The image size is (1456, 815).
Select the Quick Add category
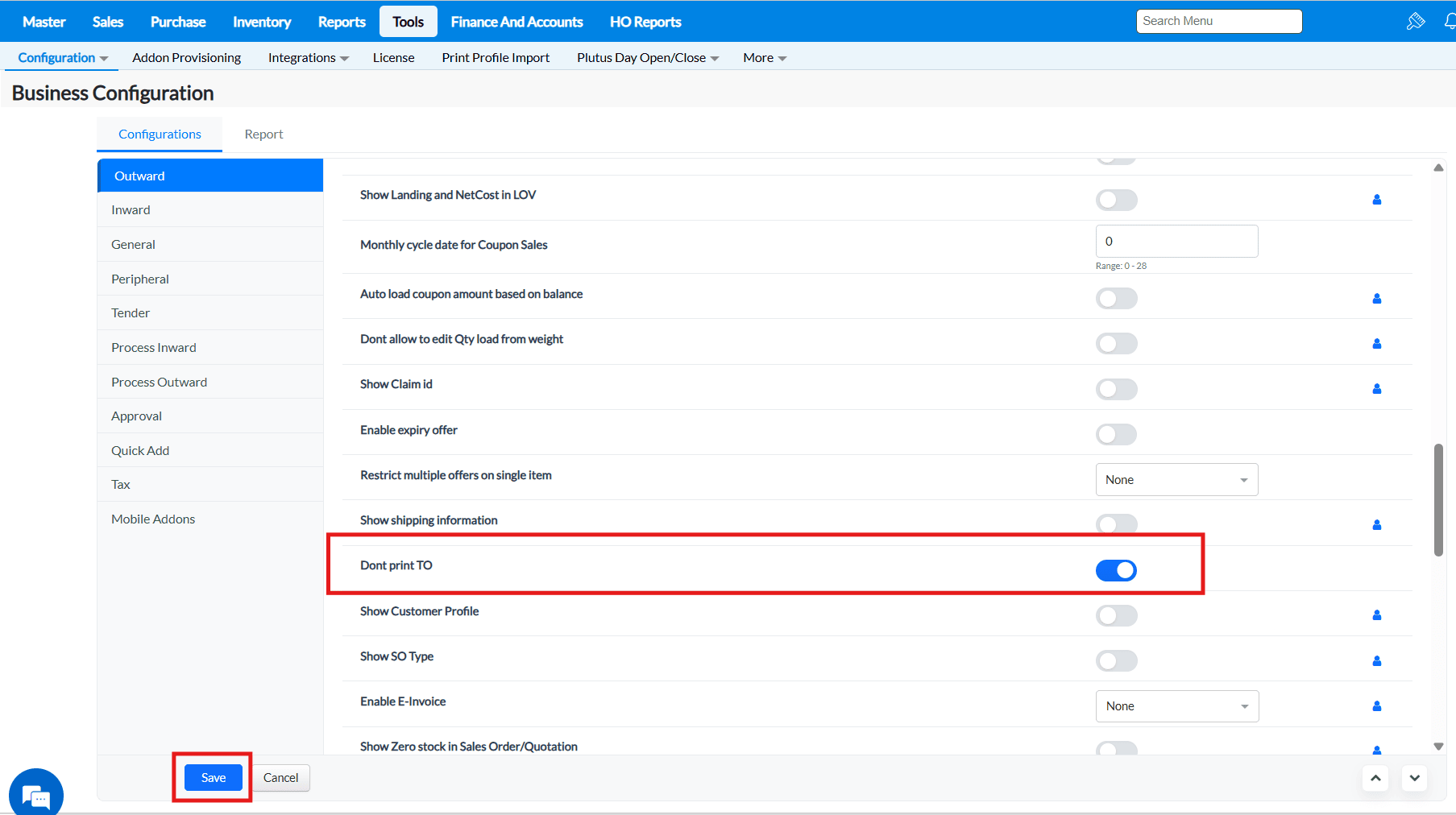tap(210, 451)
